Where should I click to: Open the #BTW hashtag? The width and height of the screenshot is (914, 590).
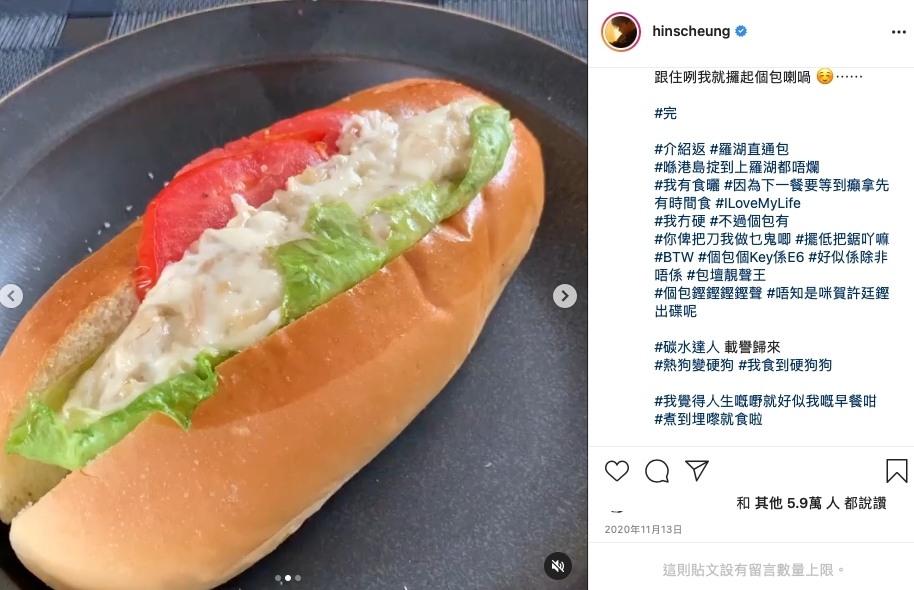tap(674, 257)
